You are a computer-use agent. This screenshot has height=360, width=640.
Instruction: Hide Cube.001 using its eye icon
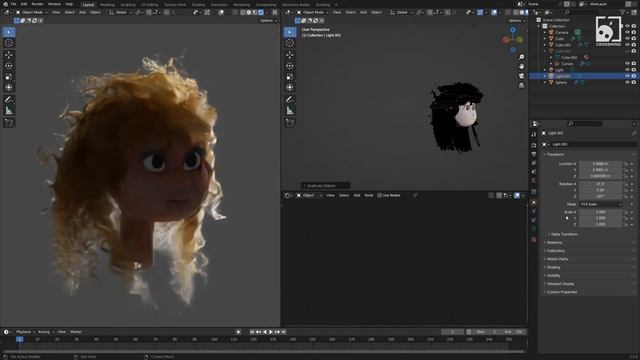(627, 45)
